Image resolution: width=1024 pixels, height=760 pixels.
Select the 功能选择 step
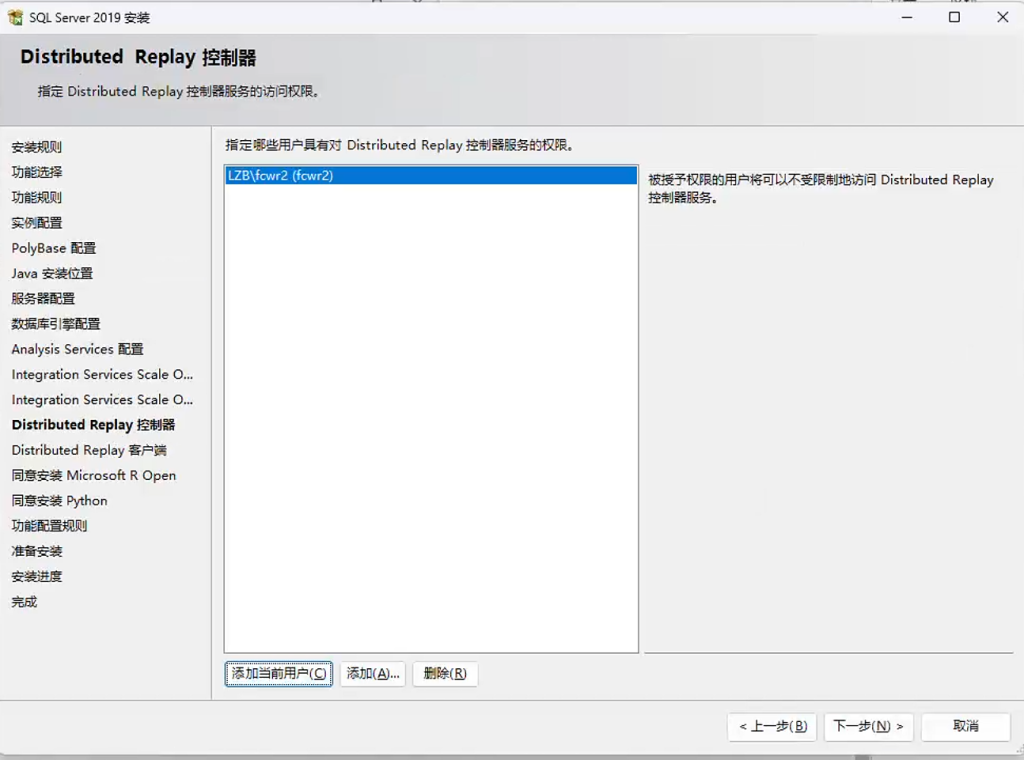[37, 172]
